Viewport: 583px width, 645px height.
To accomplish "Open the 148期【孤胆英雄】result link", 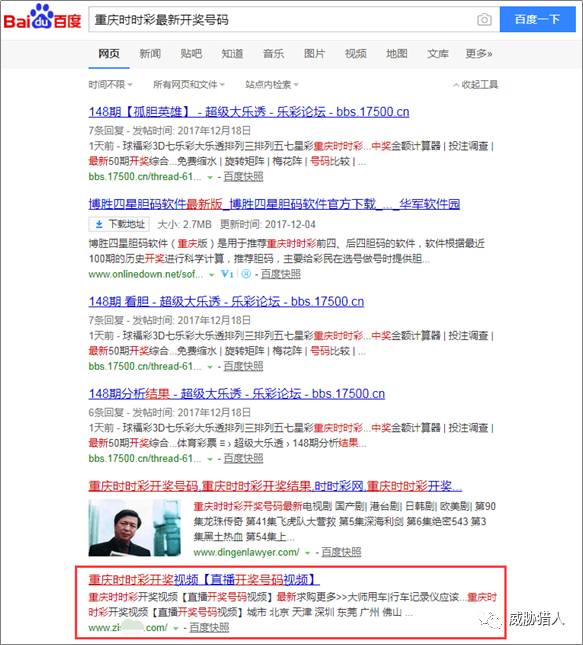I will point(249,112).
